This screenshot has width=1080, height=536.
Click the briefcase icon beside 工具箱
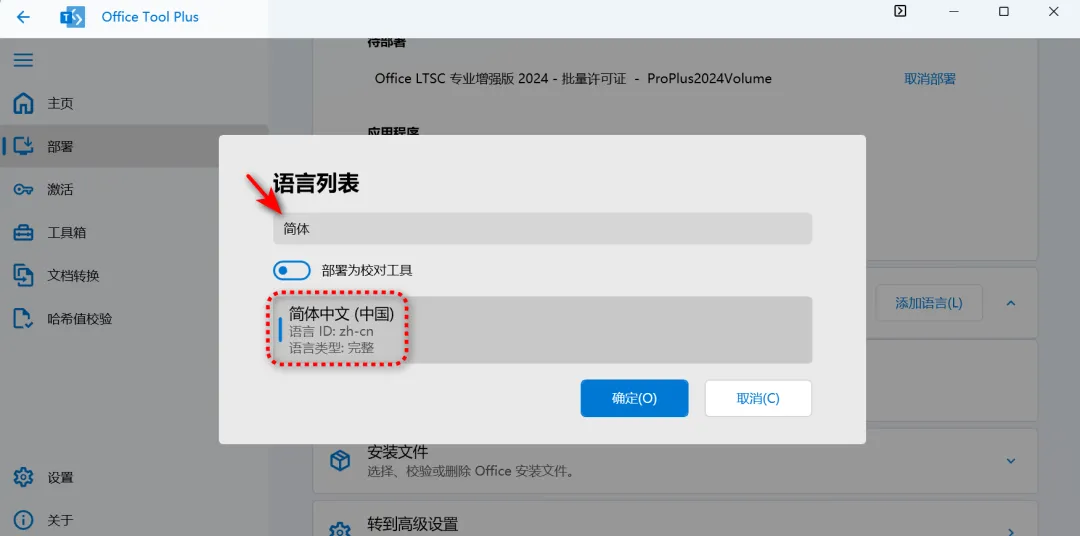point(23,232)
